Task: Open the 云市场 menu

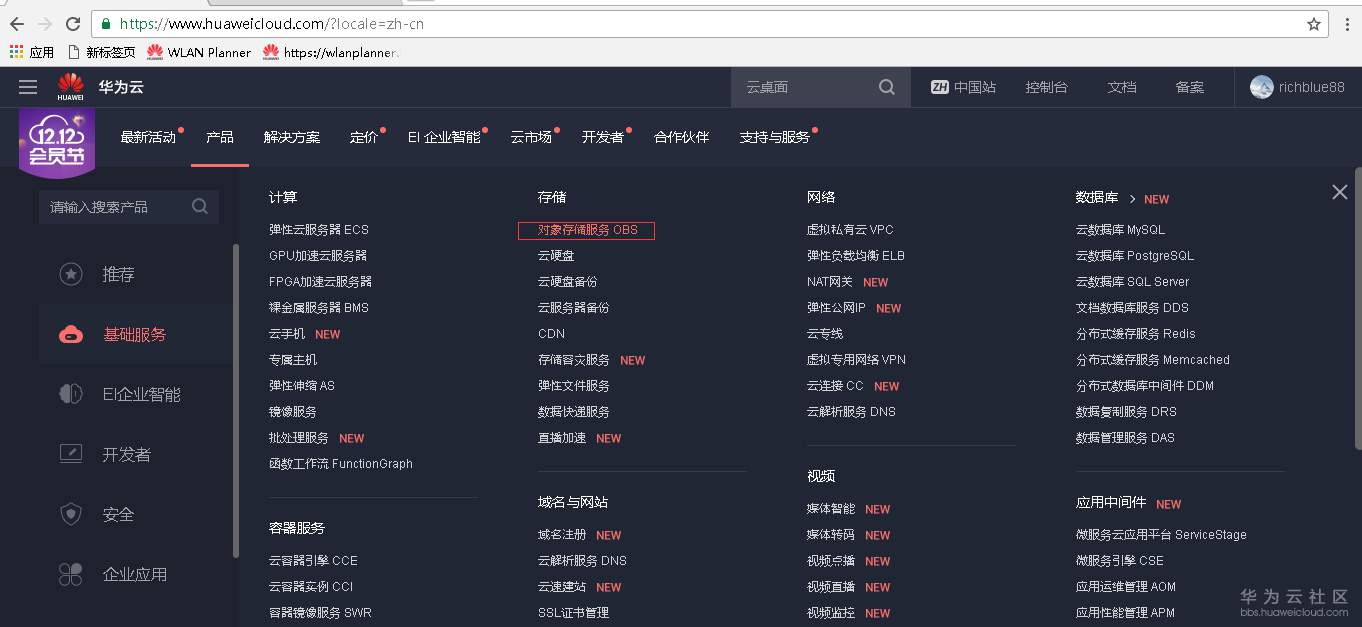Action: click(x=531, y=137)
